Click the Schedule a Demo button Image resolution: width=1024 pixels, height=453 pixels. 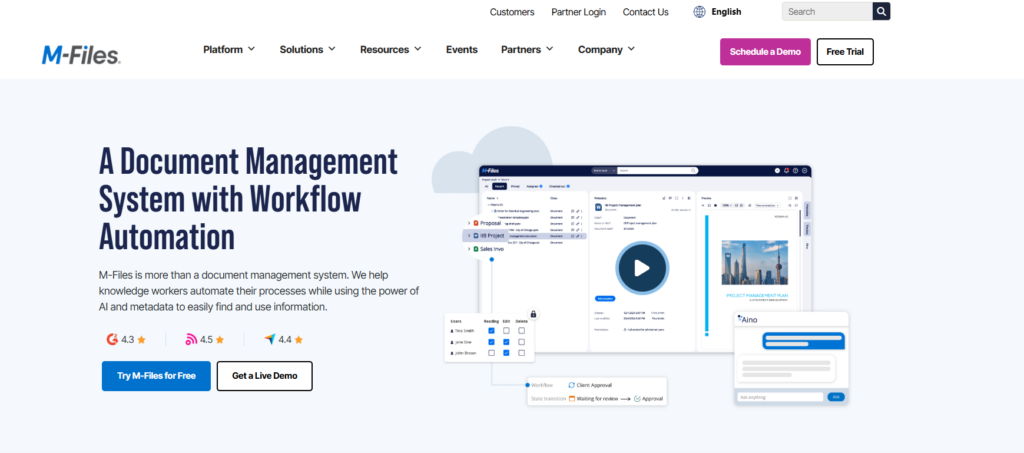[765, 51]
